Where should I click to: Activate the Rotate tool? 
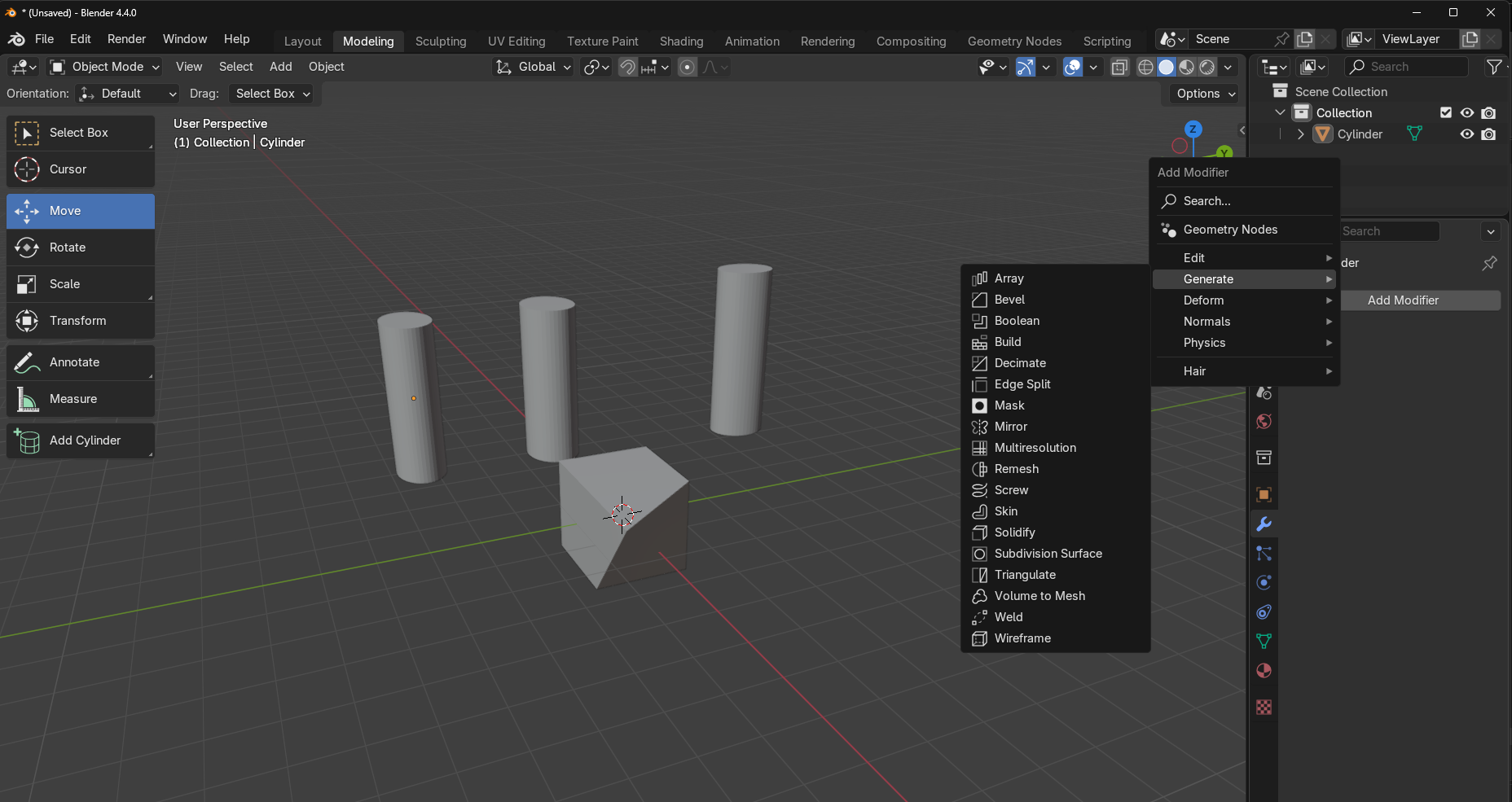tap(80, 248)
